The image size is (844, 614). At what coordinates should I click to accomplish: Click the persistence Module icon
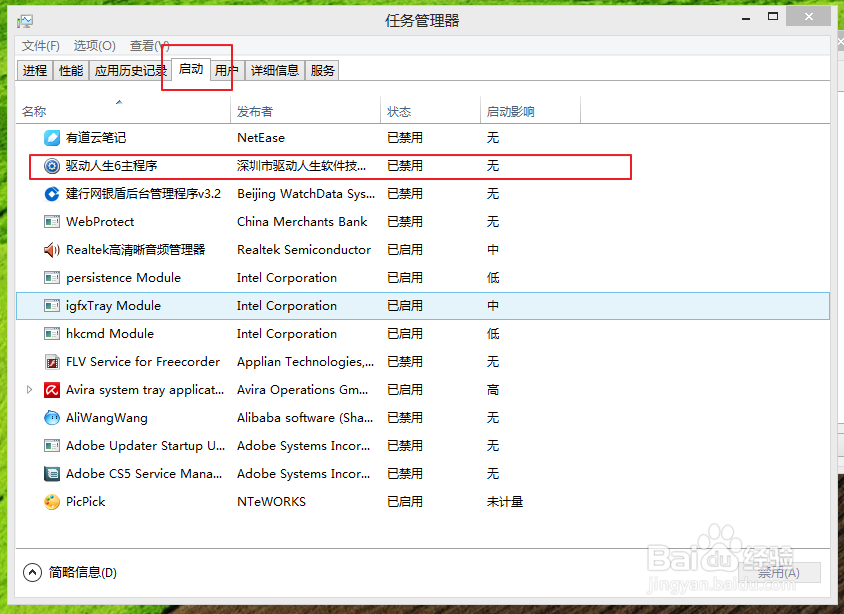[x=52, y=278]
